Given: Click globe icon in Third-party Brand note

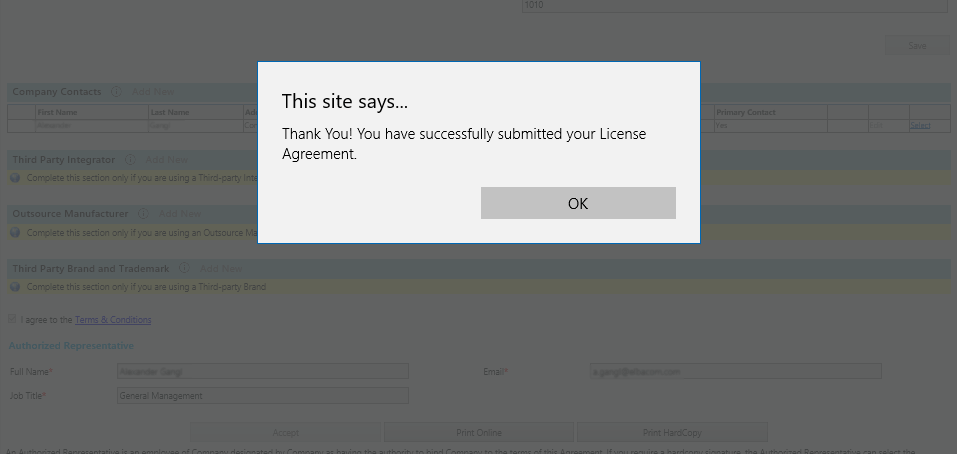Looking at the screenshot, I should pos(15,287).
